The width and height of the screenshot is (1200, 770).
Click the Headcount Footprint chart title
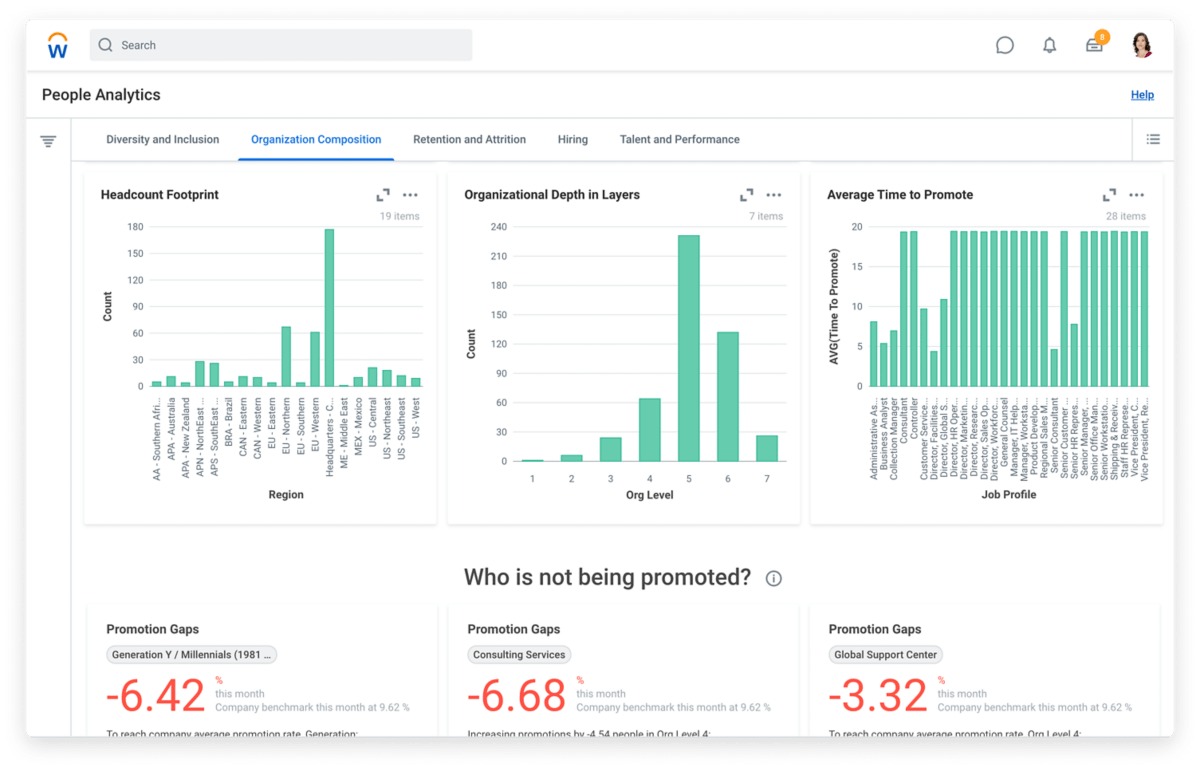point(160,195)
